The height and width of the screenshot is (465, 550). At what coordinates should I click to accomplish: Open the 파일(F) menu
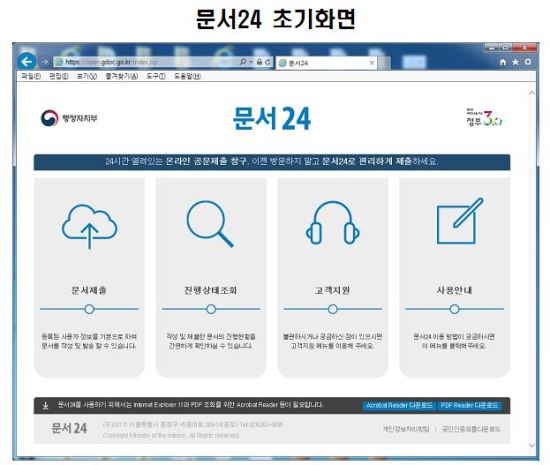pos(31,76)
